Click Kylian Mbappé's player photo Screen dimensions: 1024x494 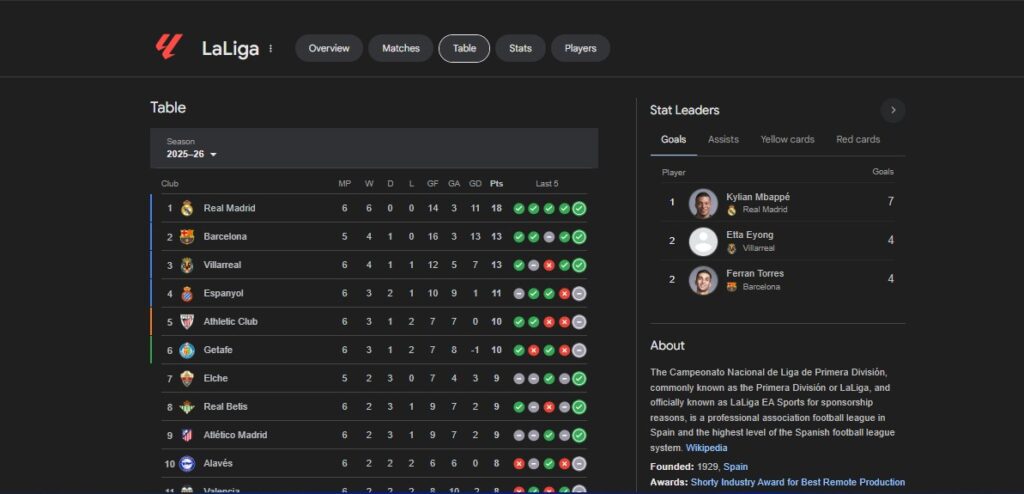pos(703,203)
